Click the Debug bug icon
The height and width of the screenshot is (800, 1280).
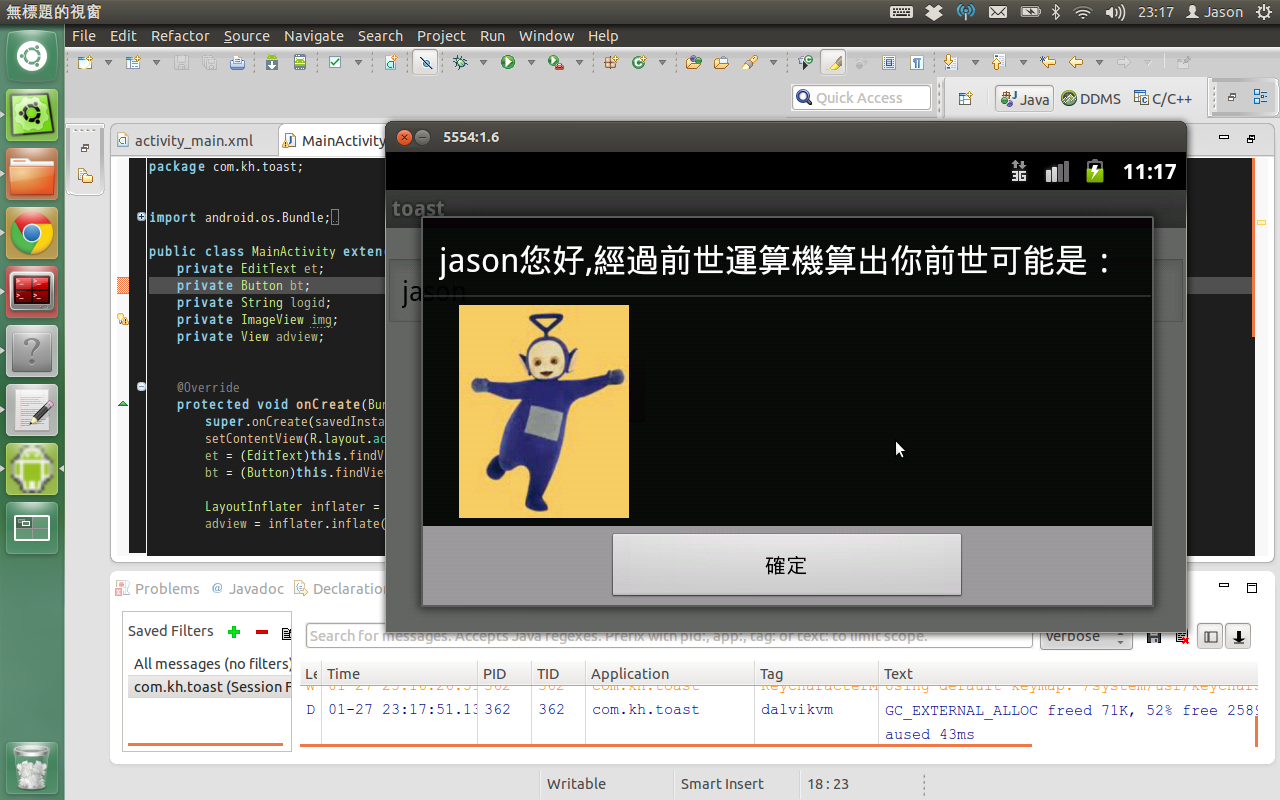click(460, 62)
